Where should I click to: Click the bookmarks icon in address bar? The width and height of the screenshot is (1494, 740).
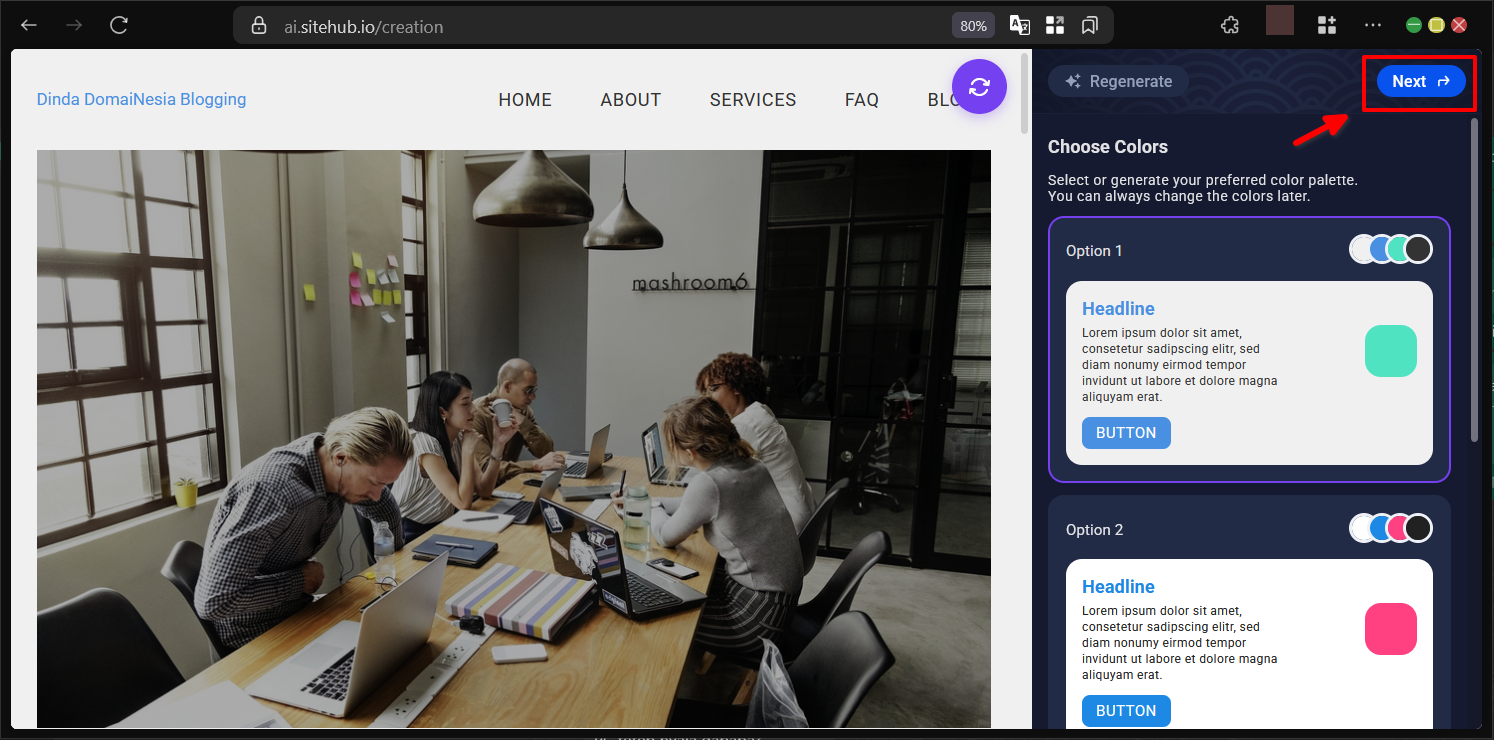1089,26
